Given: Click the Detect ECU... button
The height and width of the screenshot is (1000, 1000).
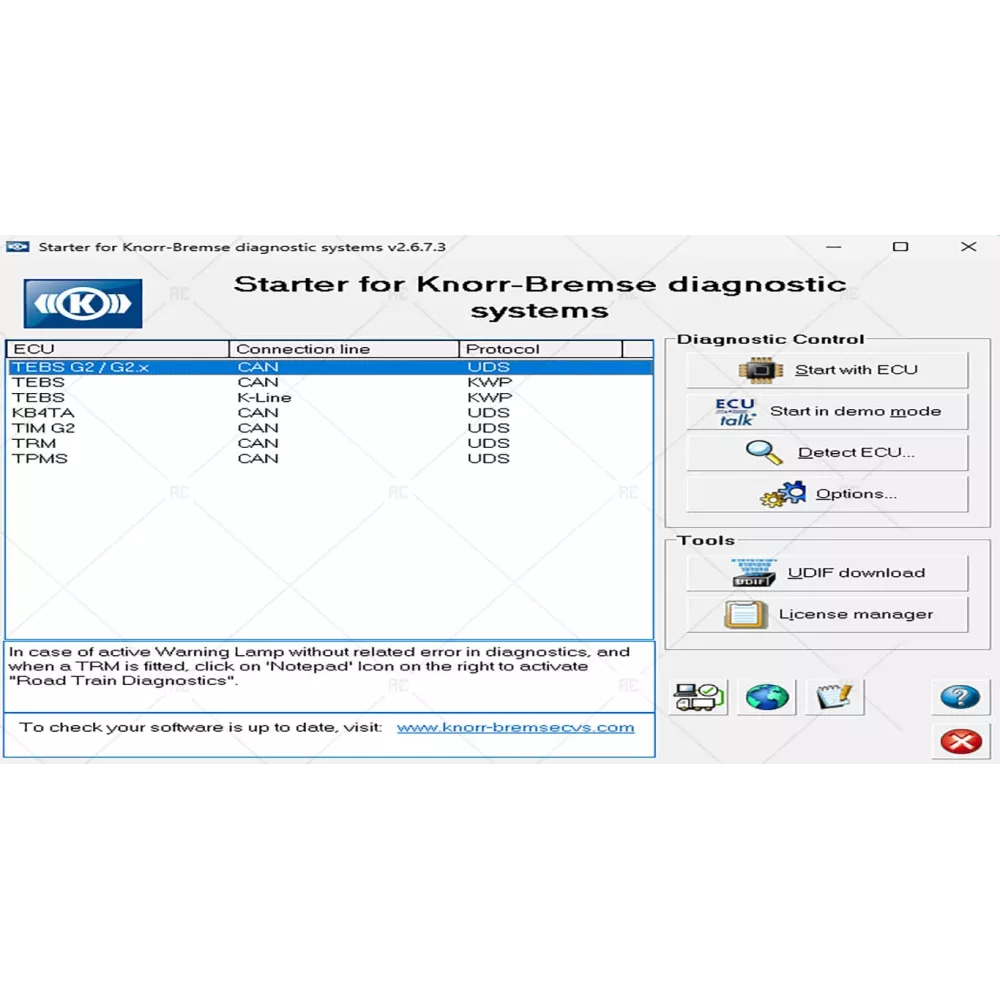Looking at the screenshot, I should pos(827,453).
